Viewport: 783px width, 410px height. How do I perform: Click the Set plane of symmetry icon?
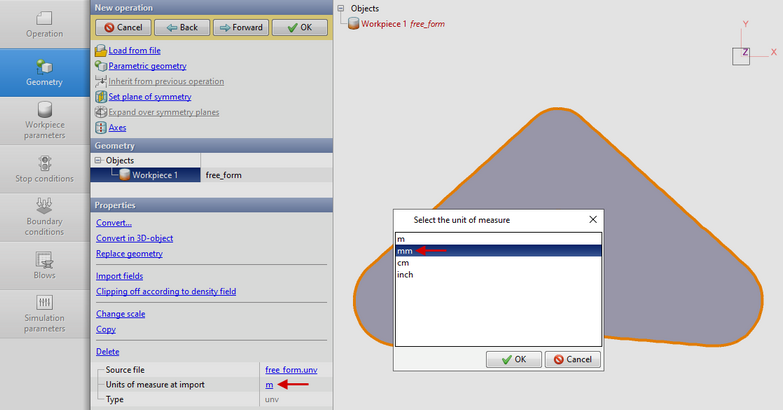pyautogui.click(x=100, y=97)
